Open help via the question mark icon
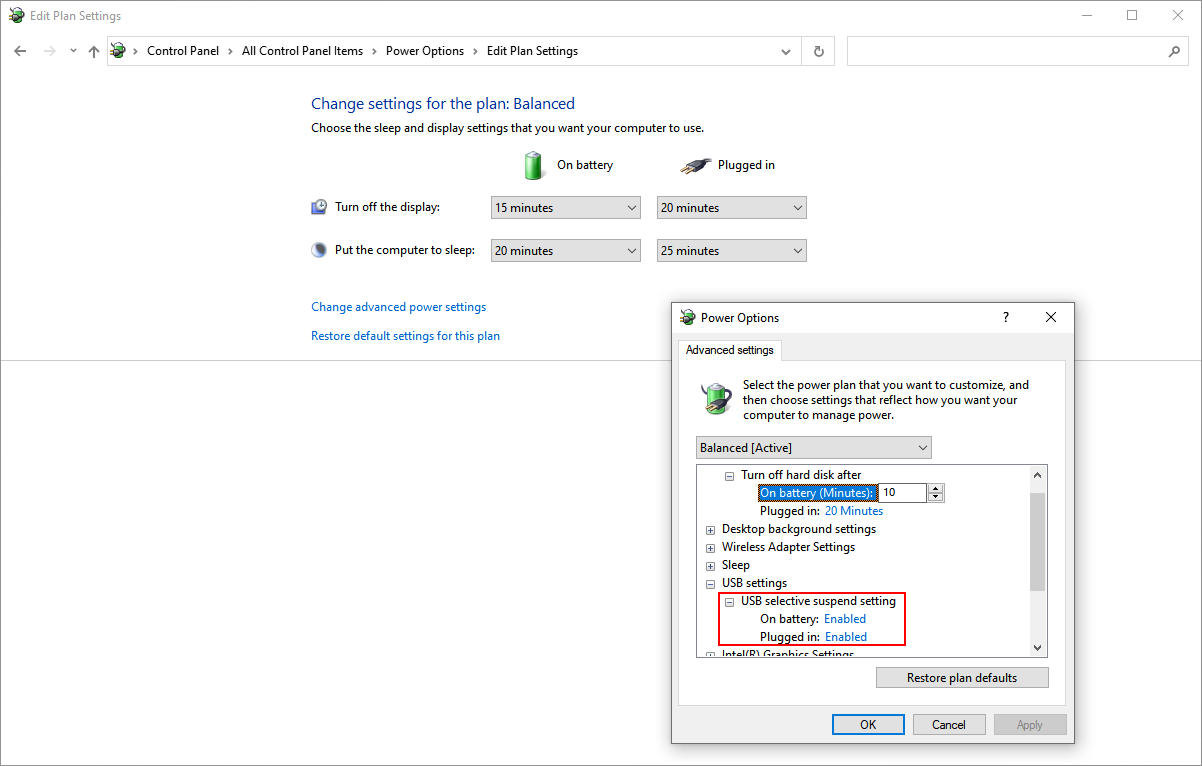The height and width of the screenshot is (766, 1202). tap(1005, 317)
